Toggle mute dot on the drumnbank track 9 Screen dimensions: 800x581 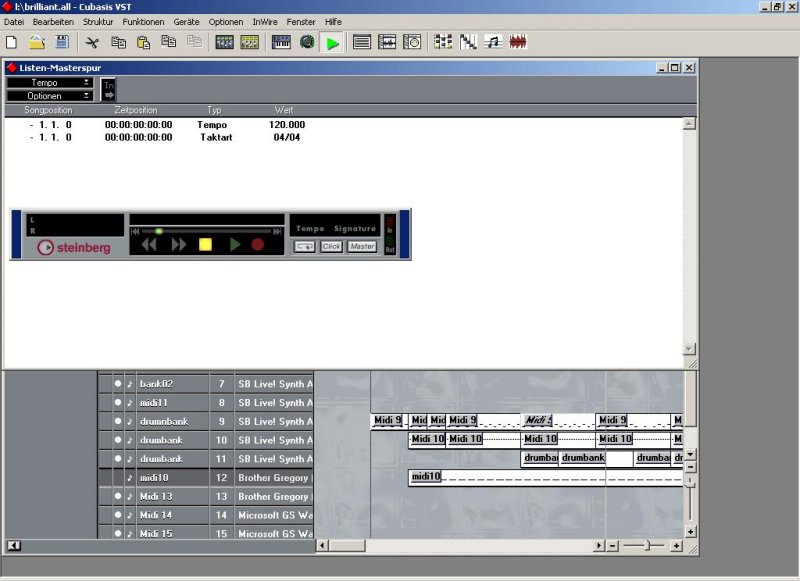pos(118,421)
